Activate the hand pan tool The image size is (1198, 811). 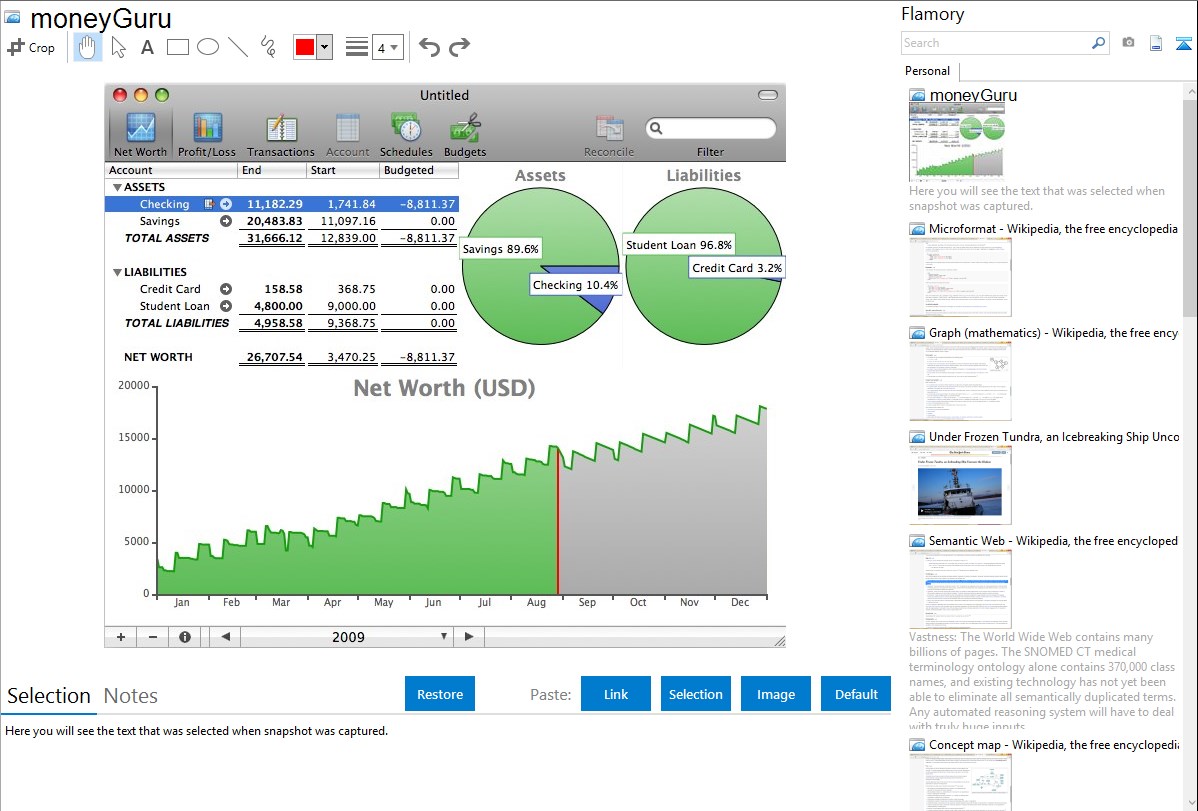tap(87, 47)
